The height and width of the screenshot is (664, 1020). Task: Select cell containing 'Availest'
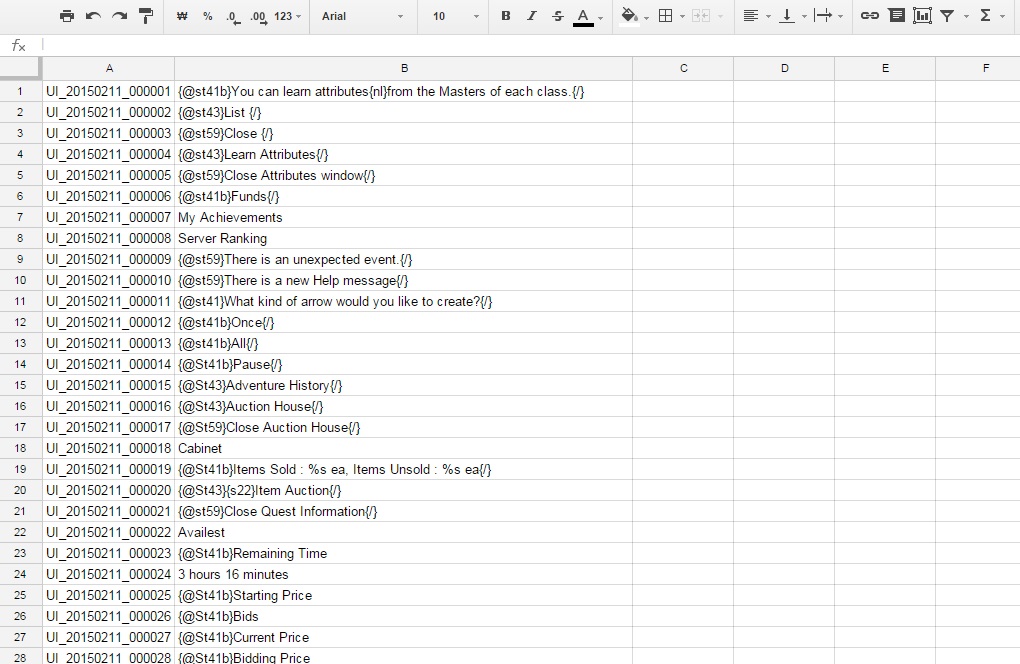pos(404,533)
